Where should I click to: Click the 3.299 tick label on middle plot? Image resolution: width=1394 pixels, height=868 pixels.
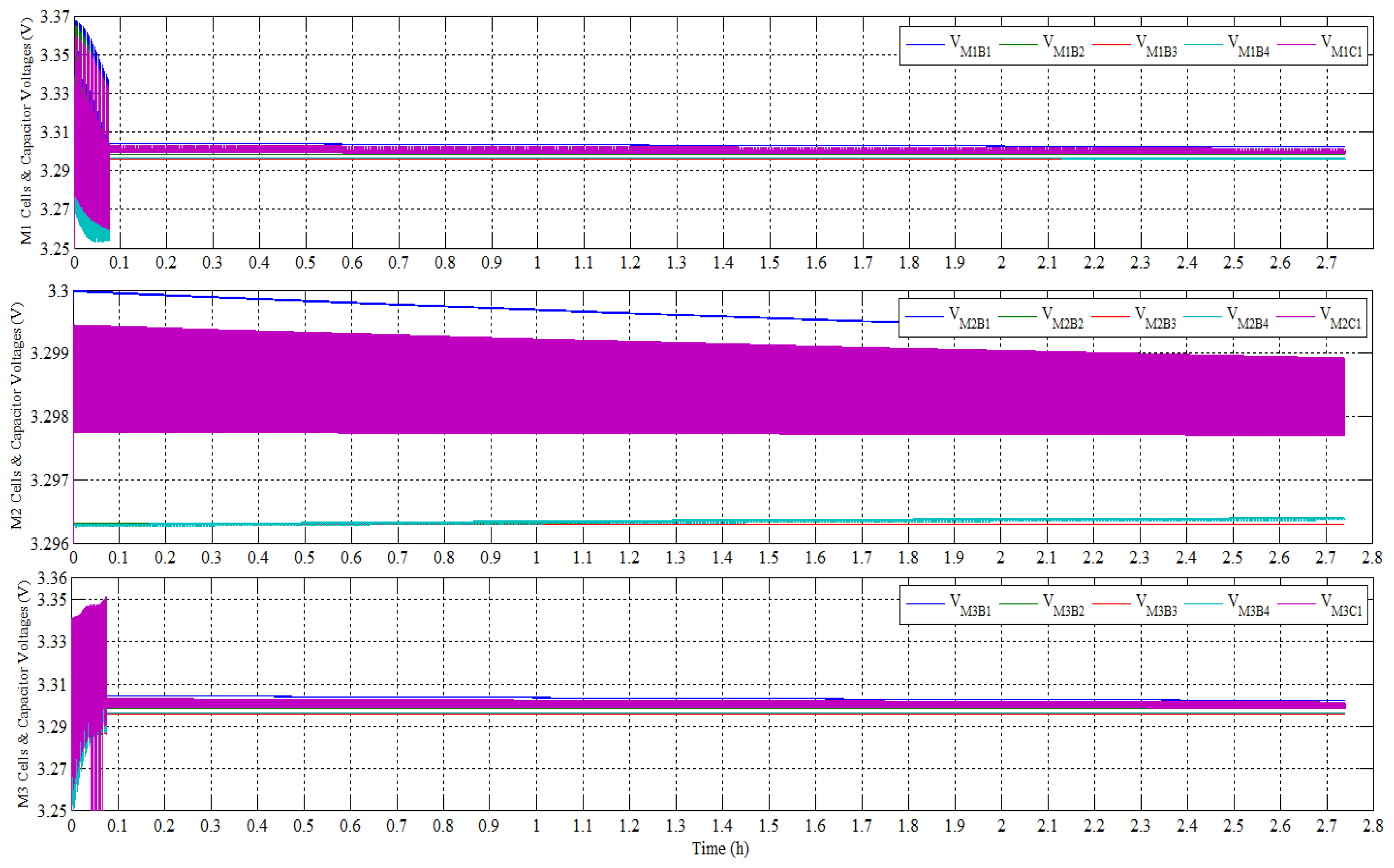[x=49, y=353]
